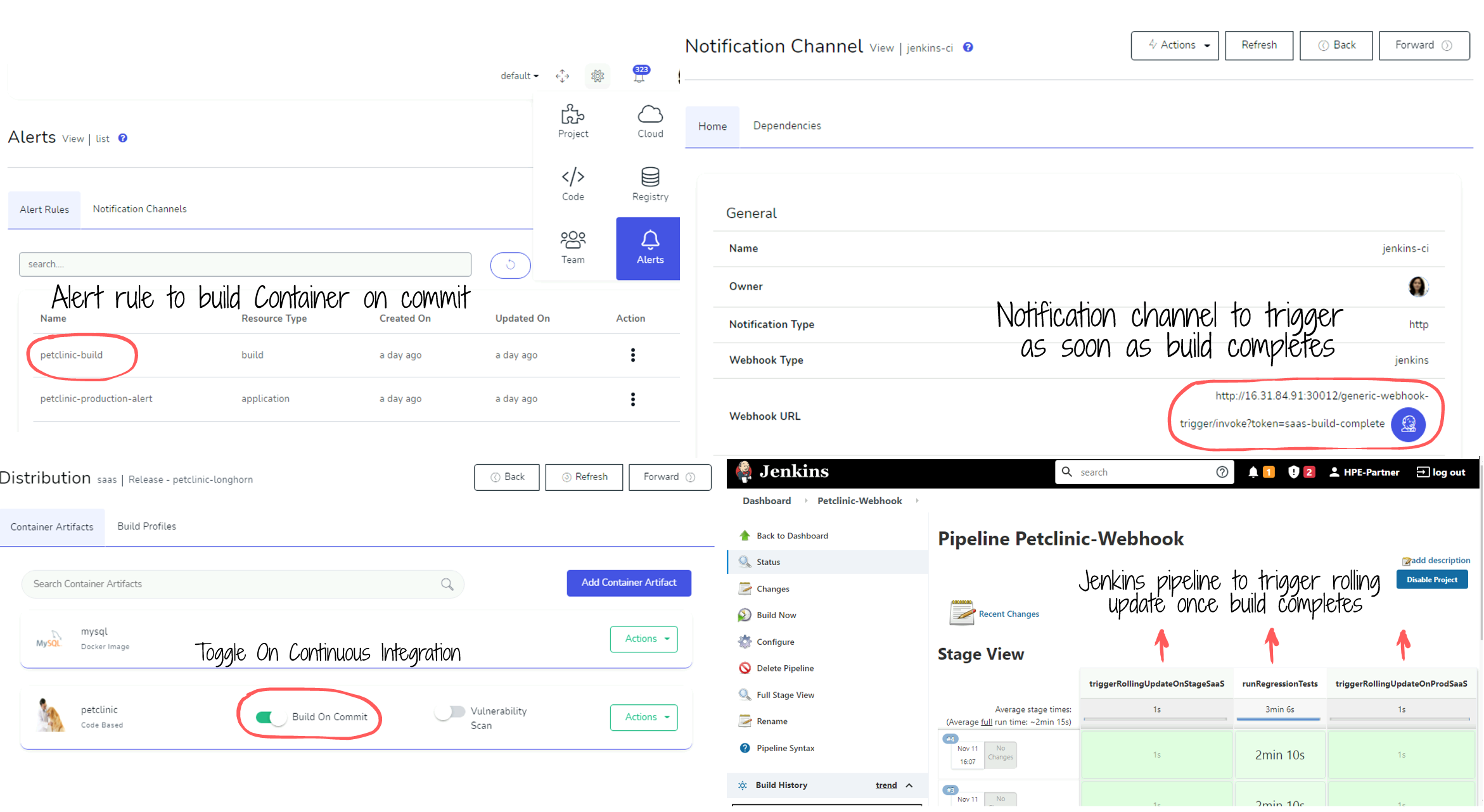
Task: Click Disable Project button in Jenkins
Action: click(1431, 580)
